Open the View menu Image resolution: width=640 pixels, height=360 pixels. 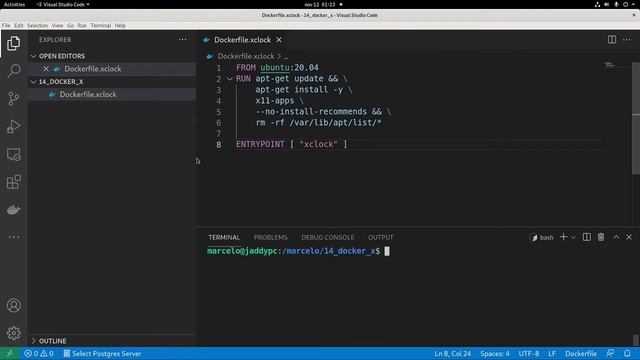tap(58, 25)
